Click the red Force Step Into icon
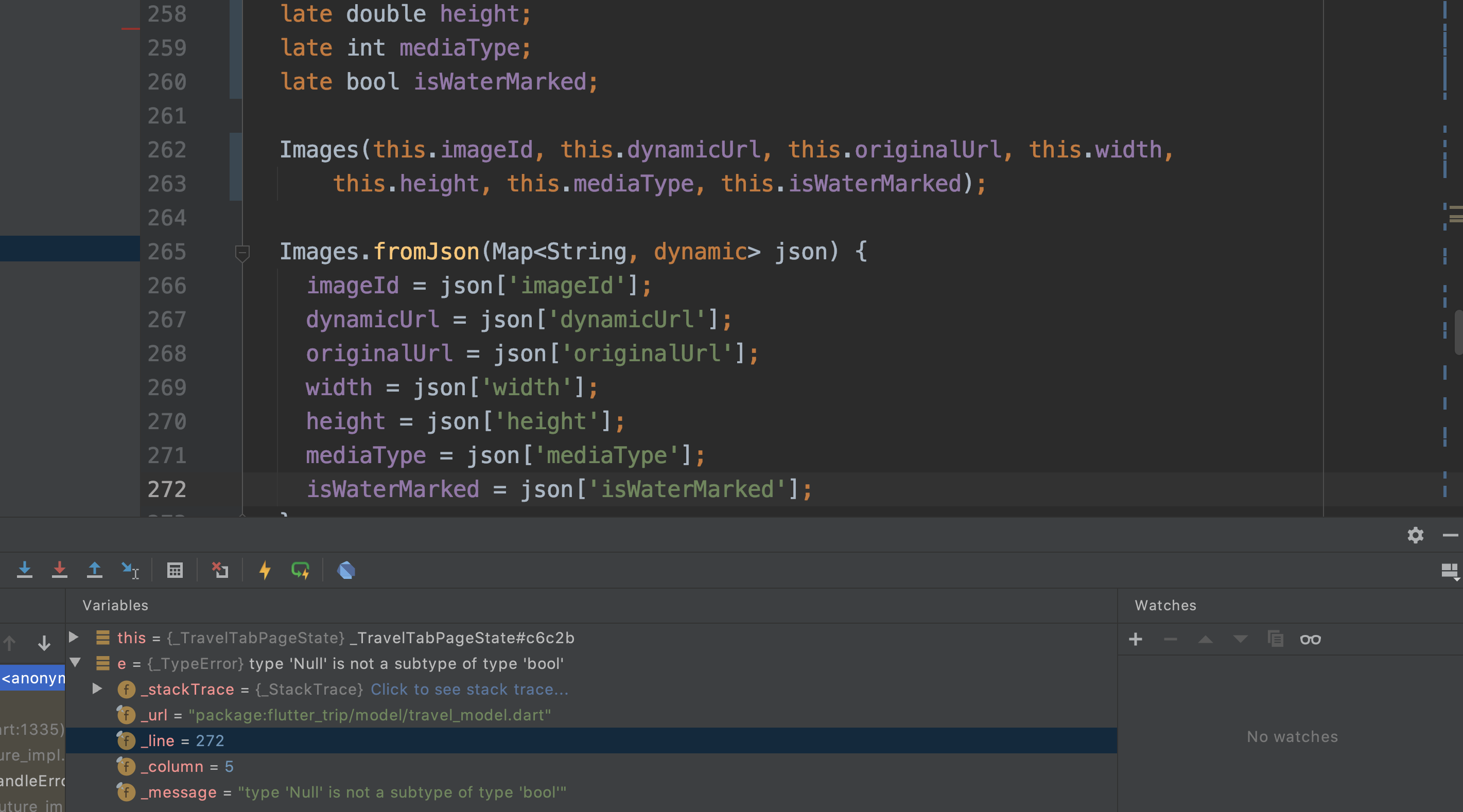 (x=59, y=570)
